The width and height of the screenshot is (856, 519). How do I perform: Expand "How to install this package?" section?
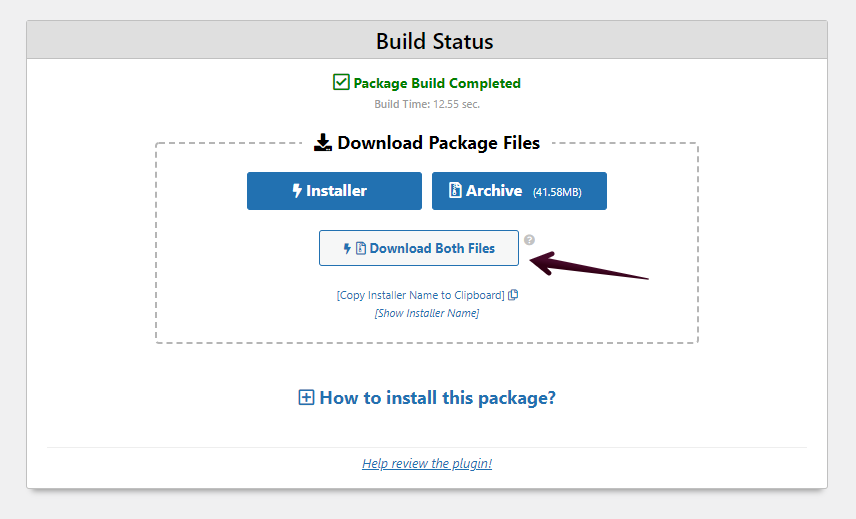coord(437,398)
